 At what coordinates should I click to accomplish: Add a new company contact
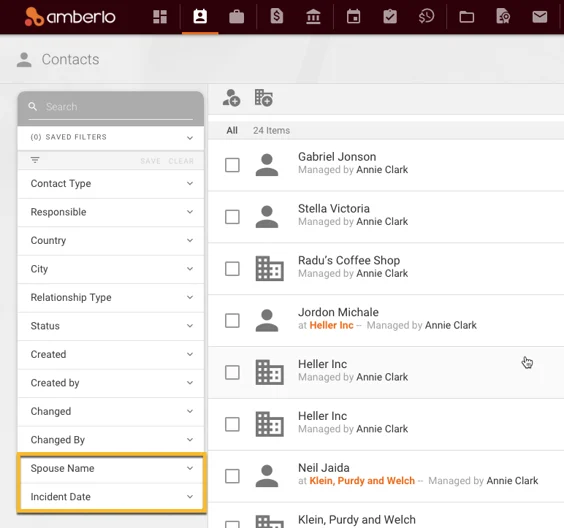(x=264, y=98)
